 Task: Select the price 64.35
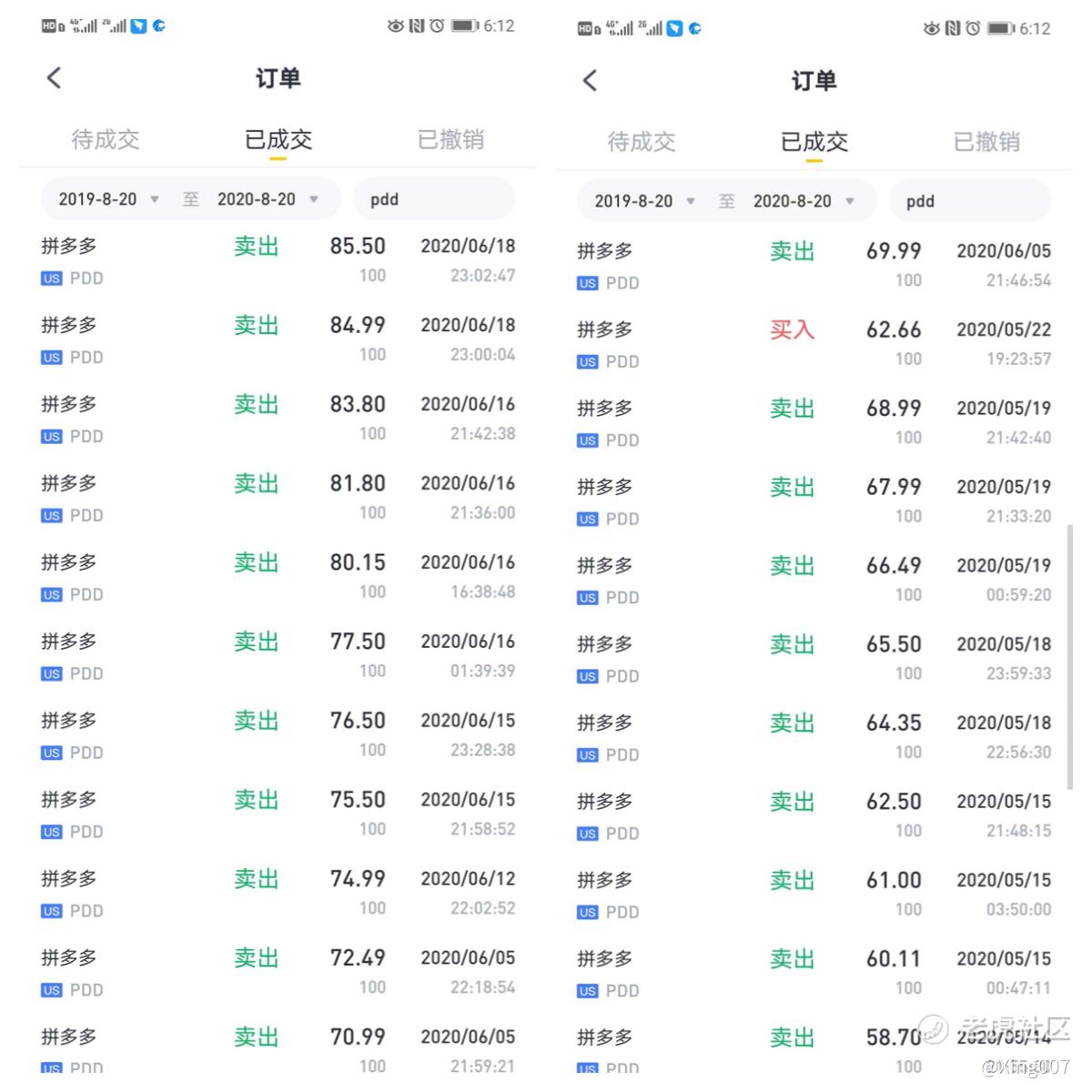pos(894,723)
